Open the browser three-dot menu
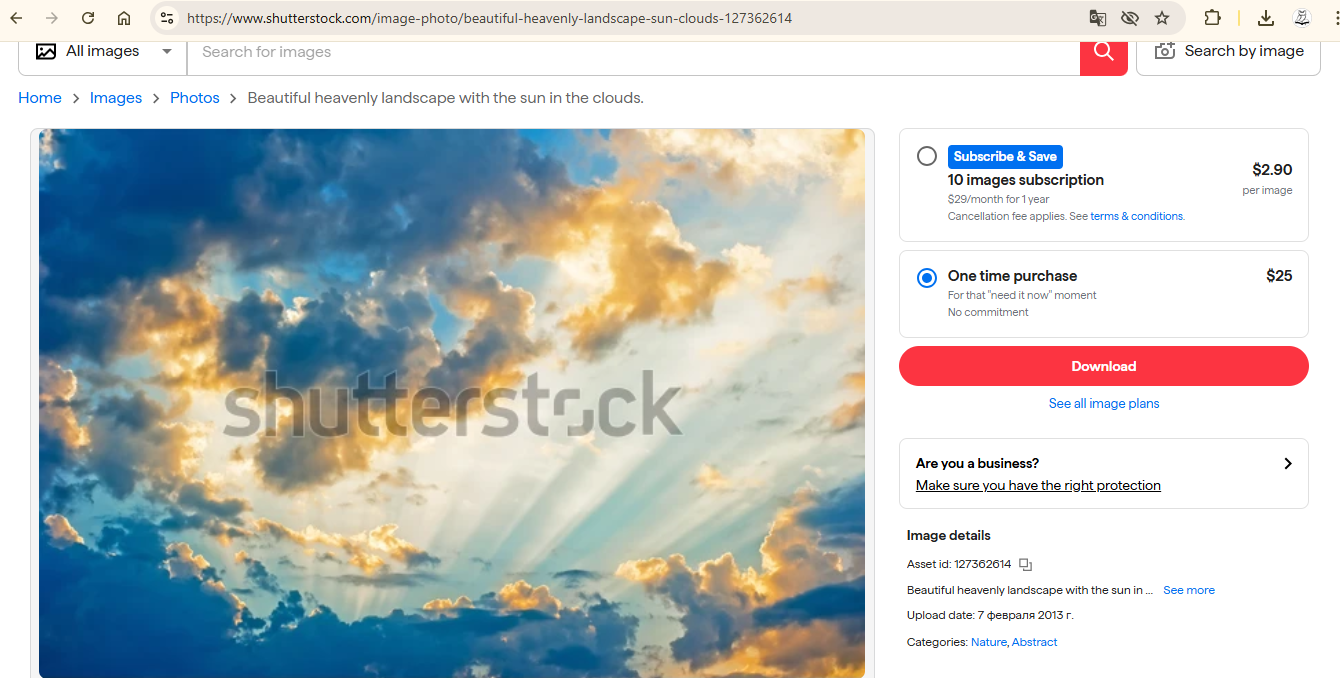The image size is (1340, 678). (1337, 18)
